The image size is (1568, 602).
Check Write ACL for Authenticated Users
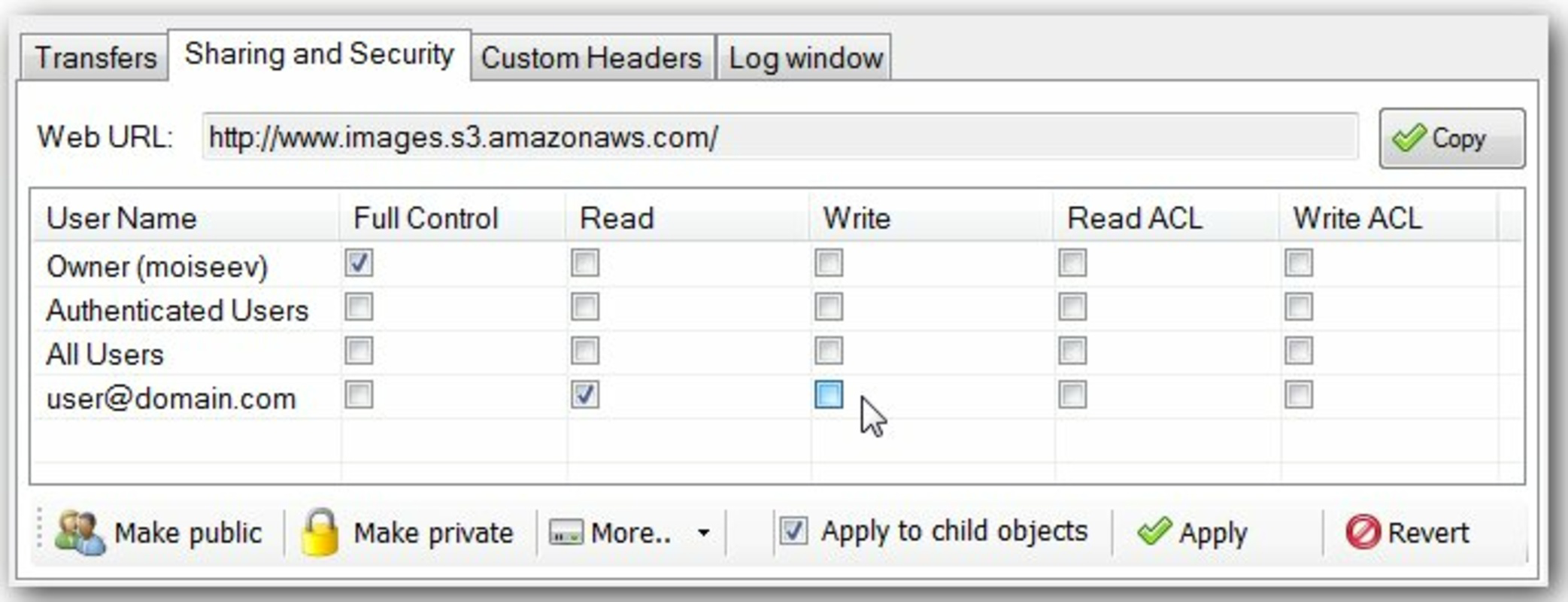1299,306
